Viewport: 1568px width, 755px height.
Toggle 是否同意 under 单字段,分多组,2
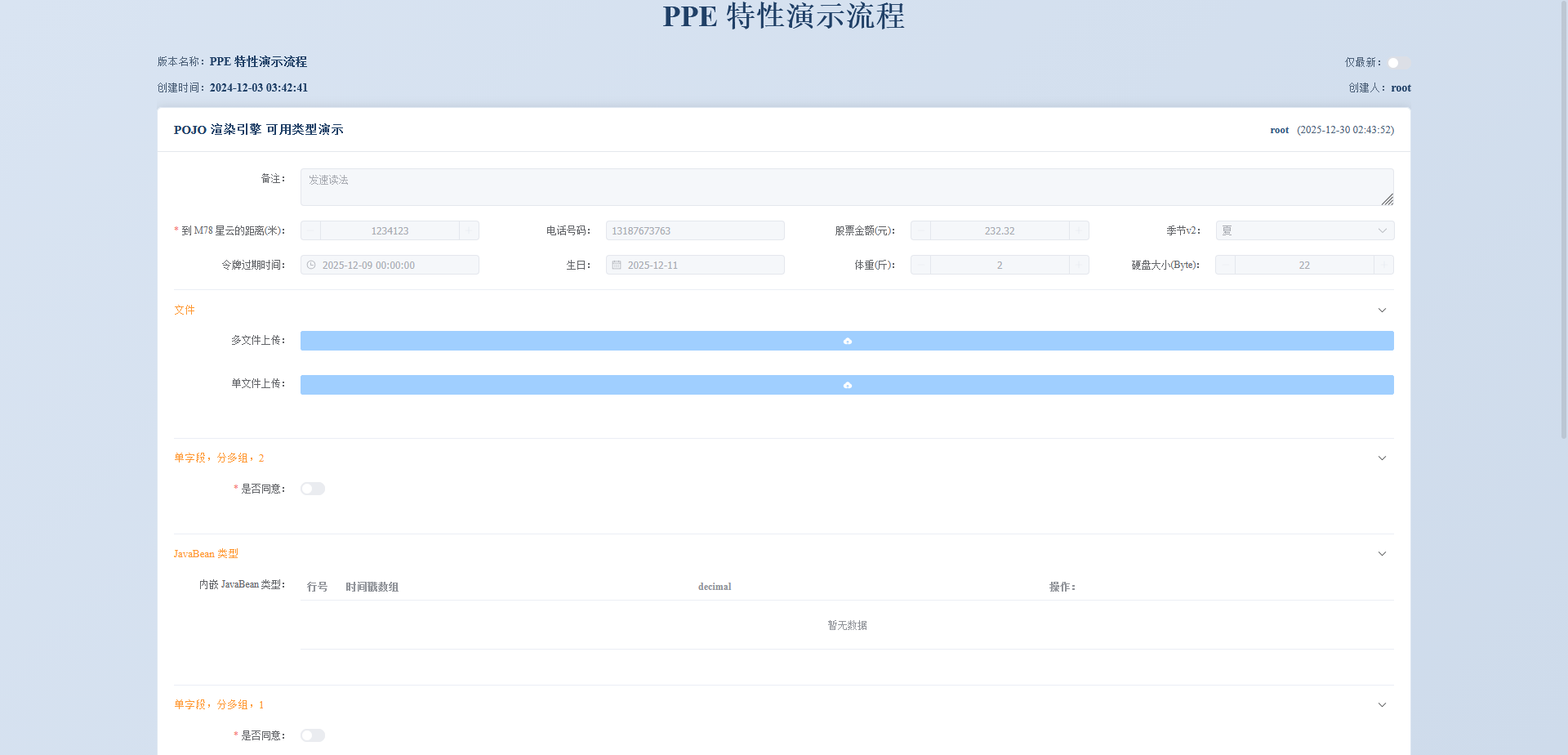pyautogui.click(x=313, y=489)
